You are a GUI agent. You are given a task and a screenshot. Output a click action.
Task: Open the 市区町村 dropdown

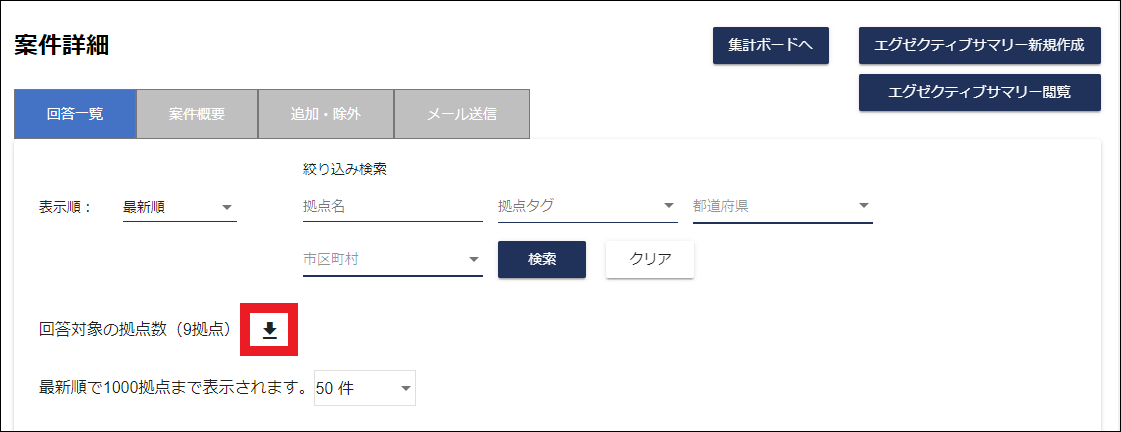(x=392, y=260)
